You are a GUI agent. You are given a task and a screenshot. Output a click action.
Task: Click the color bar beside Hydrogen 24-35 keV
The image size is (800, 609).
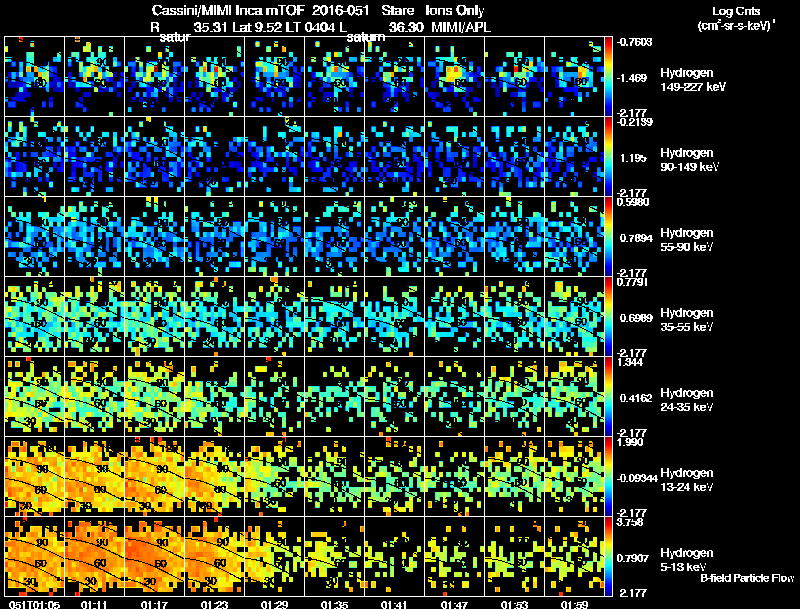(x=608, y=396)
